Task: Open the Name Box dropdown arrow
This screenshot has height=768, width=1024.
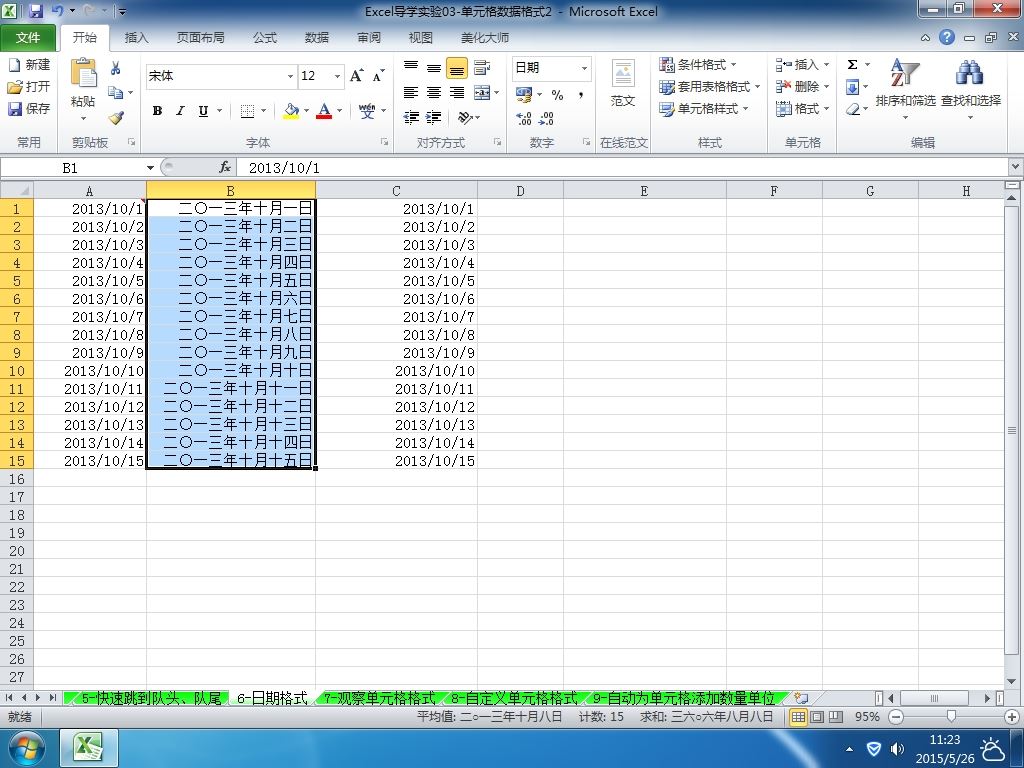Action: (x=150, y=168)
